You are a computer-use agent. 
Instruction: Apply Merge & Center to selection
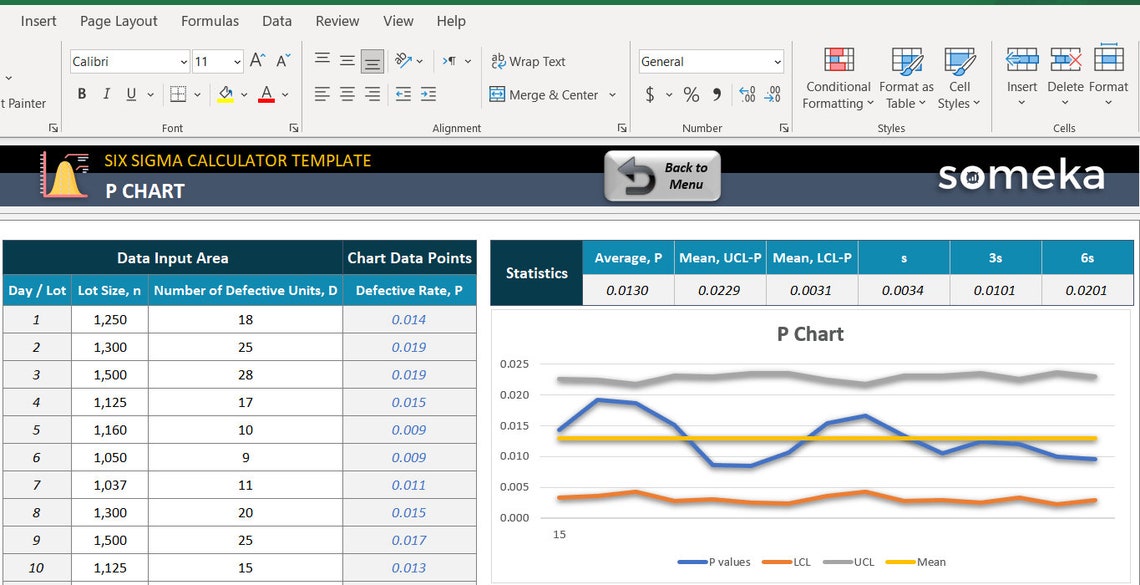point(547,95)
